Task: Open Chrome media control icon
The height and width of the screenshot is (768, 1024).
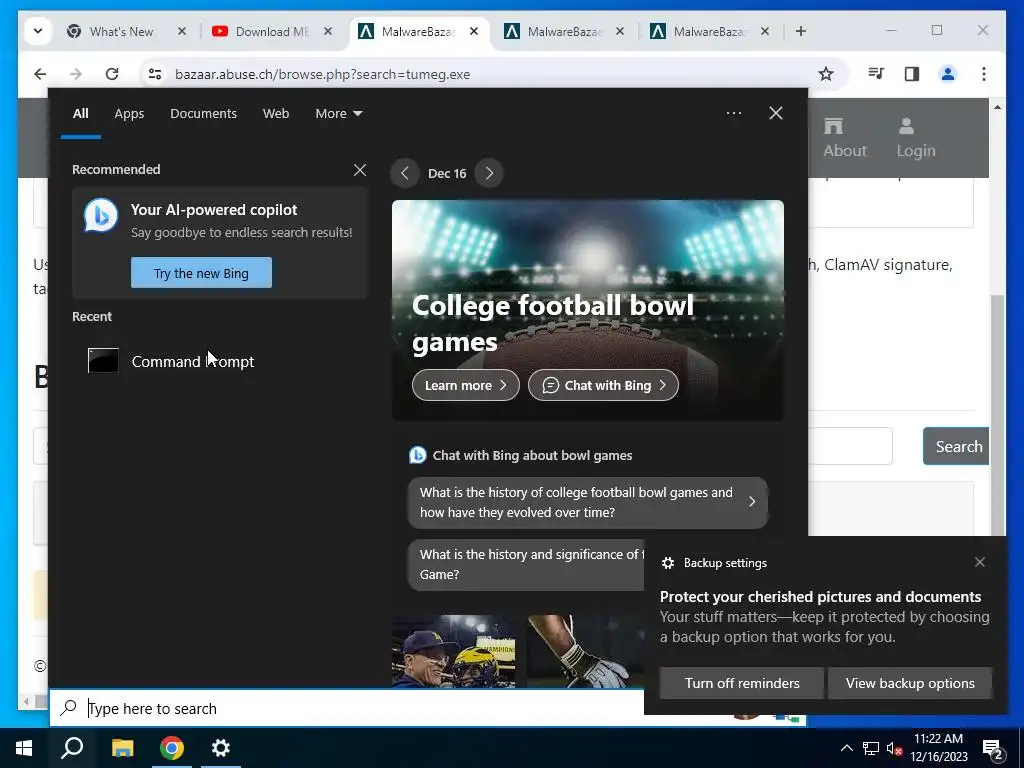Action: pos(876,74)
